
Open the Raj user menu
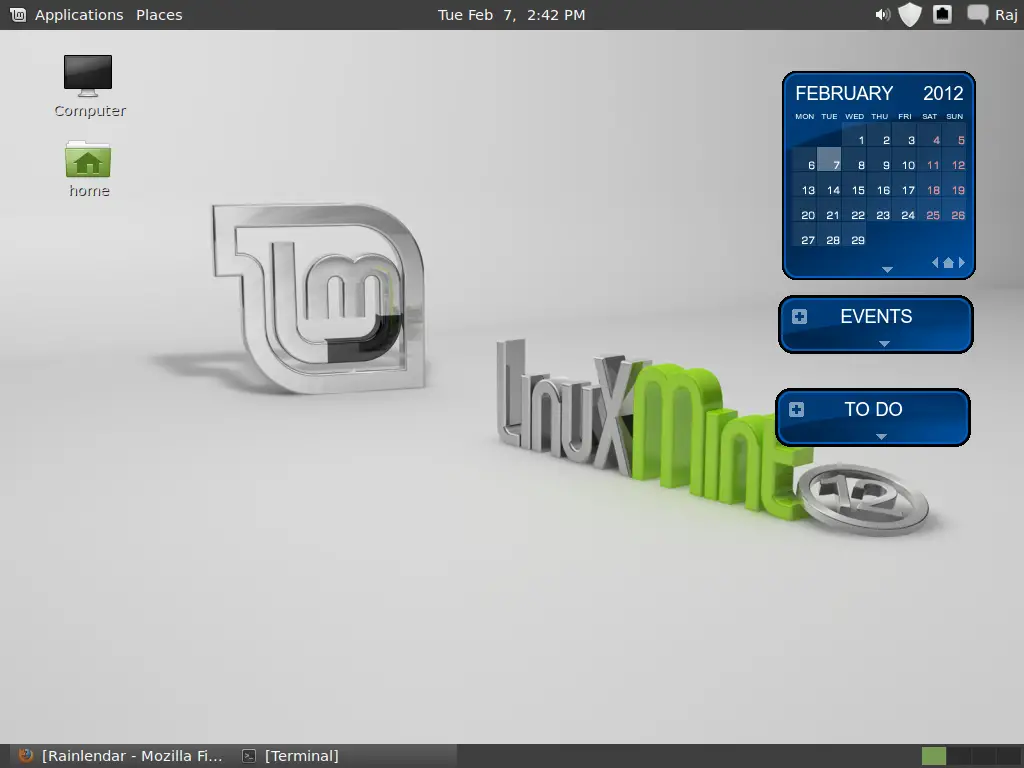point(1006,15)
